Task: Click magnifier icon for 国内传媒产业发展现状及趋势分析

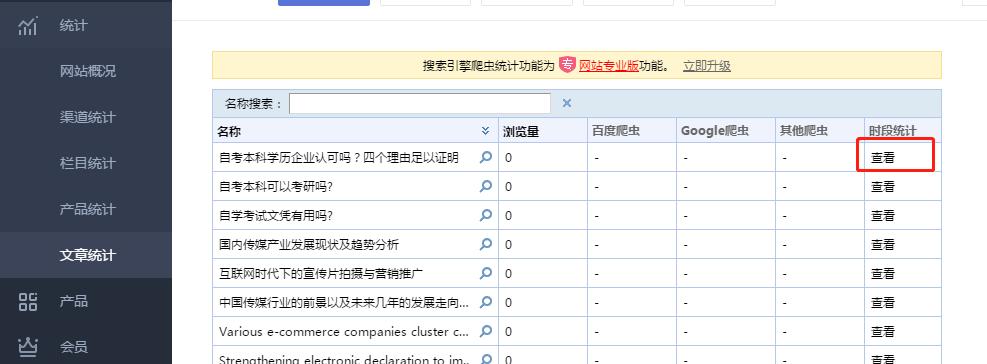Action: click(x=485, y=244)
